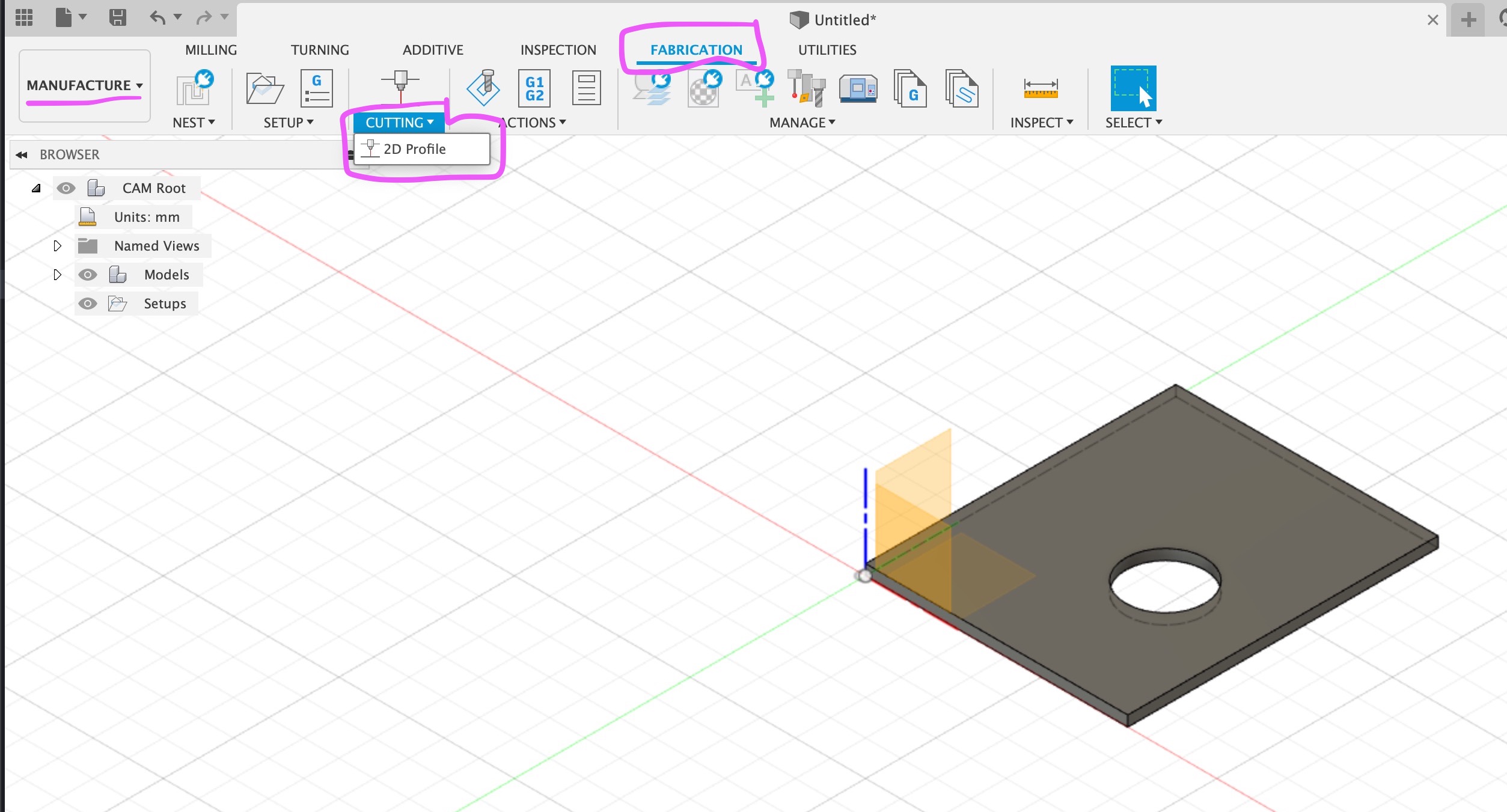This screenshot has height=812, width=1507.
Task: Switch to the UTILITIES tab
Action: click(827, 50)
